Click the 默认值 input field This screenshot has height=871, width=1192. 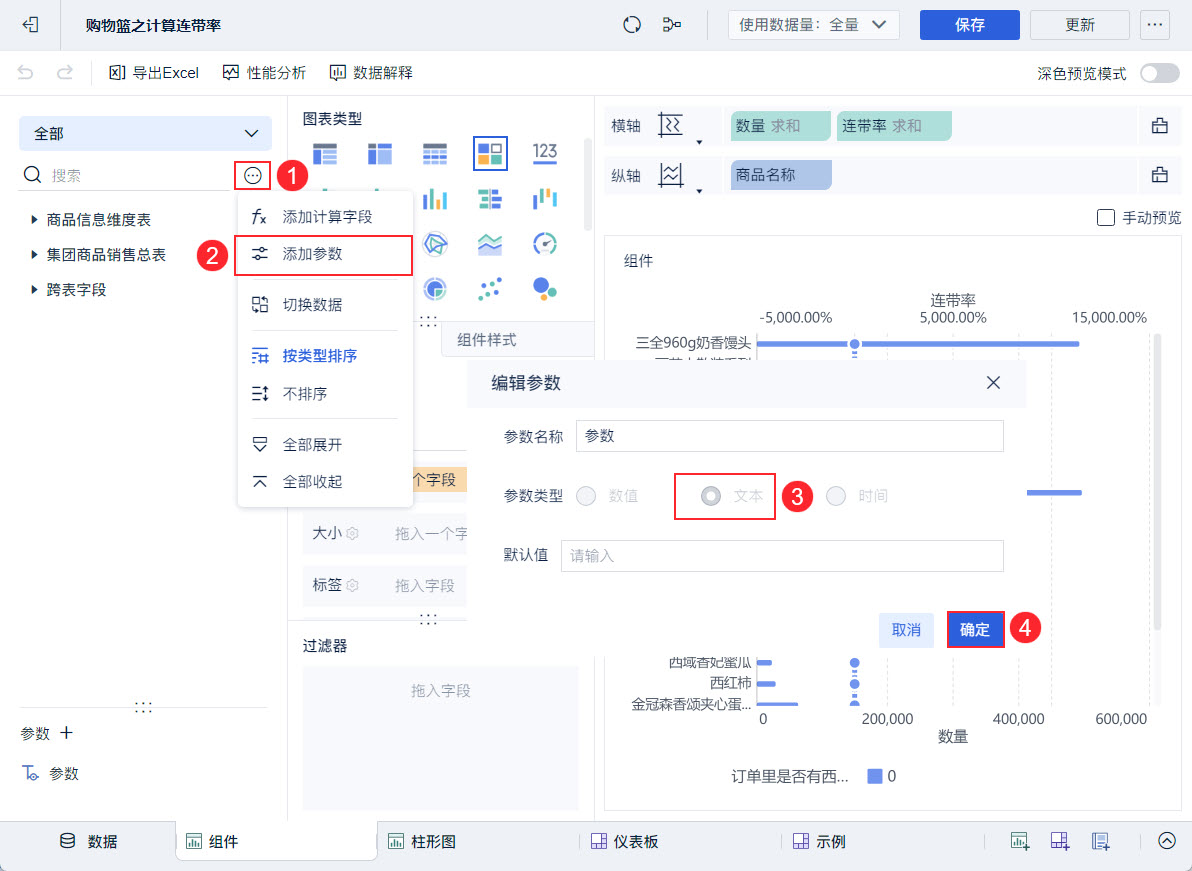(x=782, y=556)
